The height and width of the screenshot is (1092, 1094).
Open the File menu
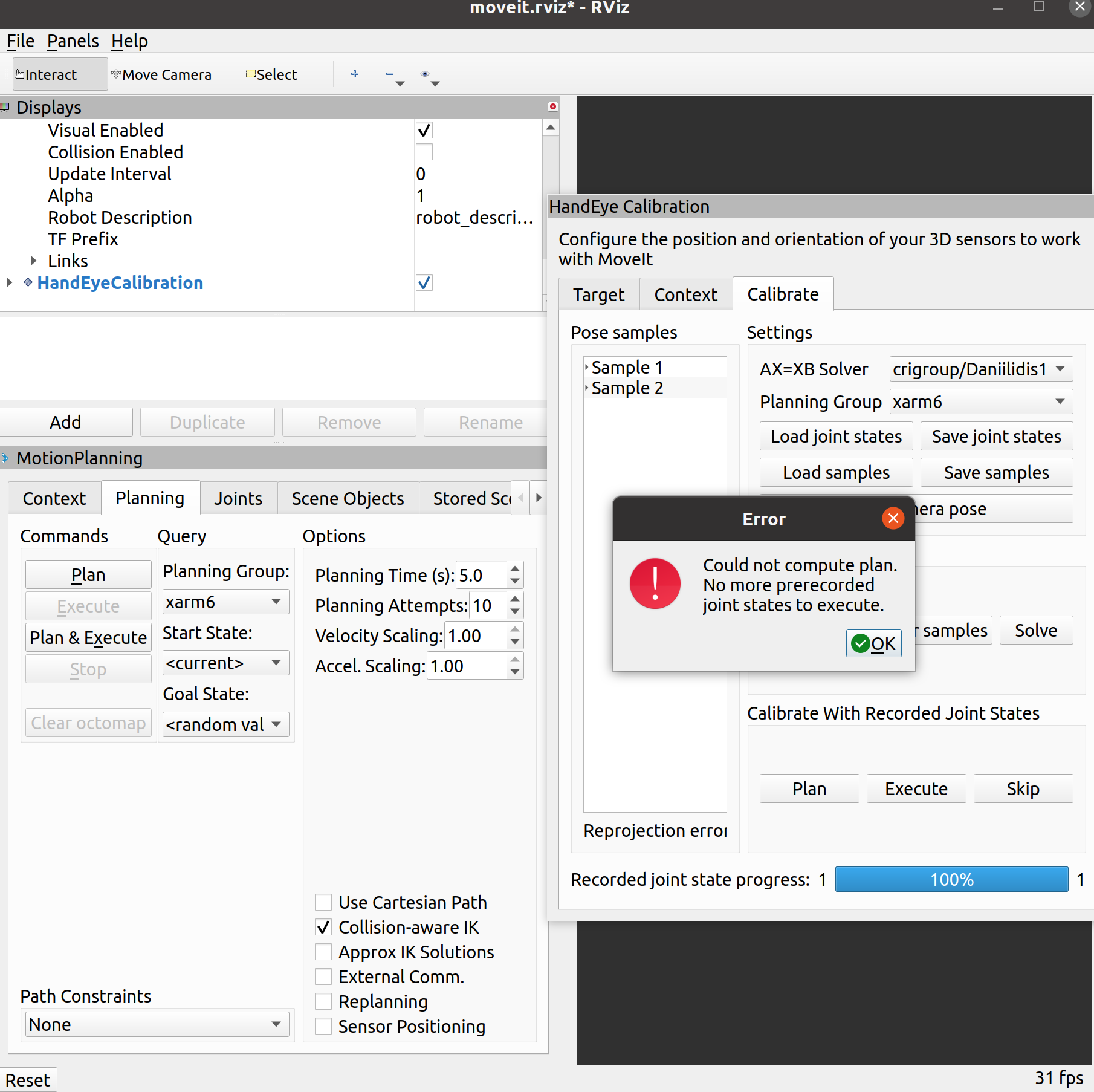[x=20, y=41]
